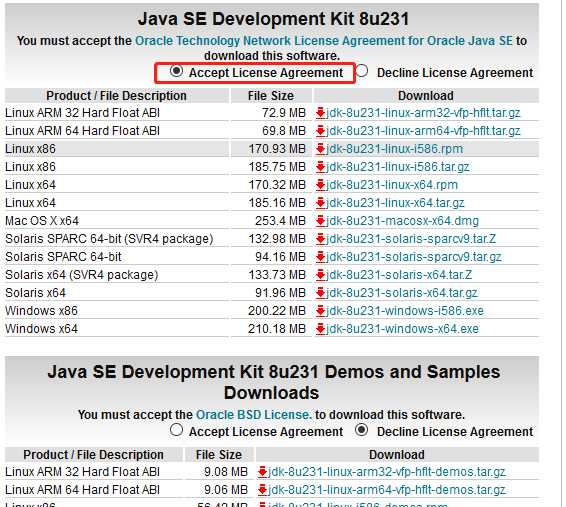Select Decline License Agreement for JDK 8u231
Screen dimensions: 566x507
coord(362,71)
